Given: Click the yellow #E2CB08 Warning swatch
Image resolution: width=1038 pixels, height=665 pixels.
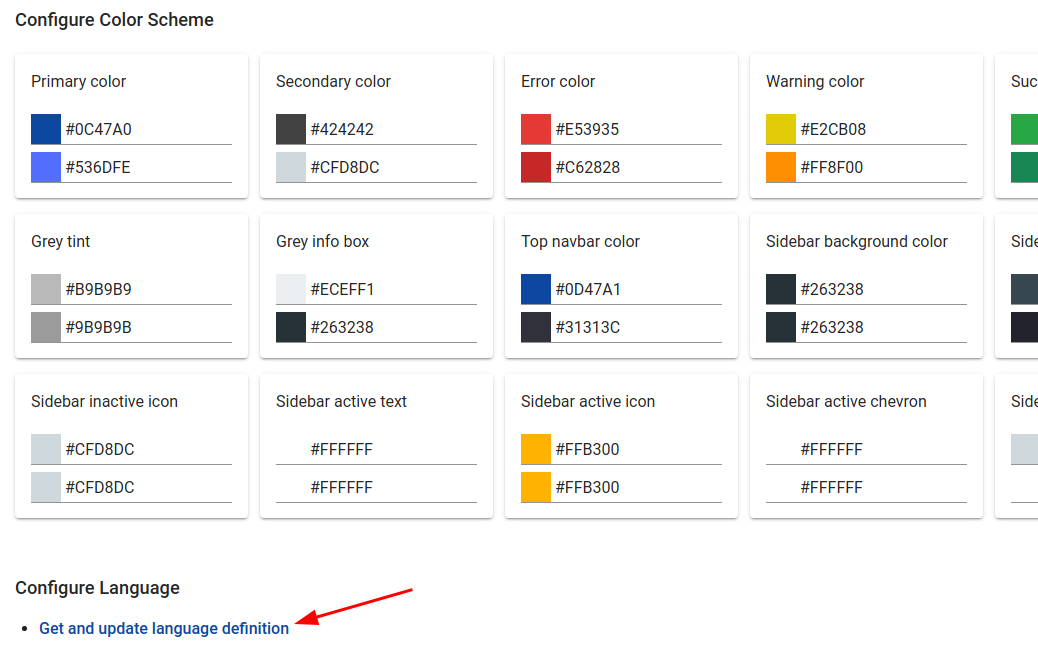Looking at the screenshot, I should tap(780, 129).
